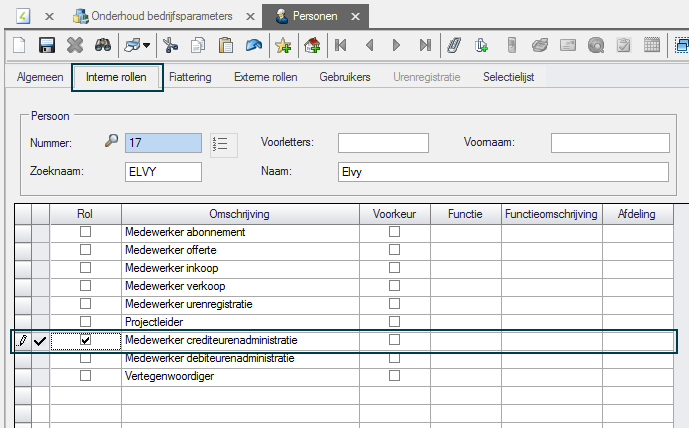Tick Voorkeur checkbox for Projectleider
This screenshot has height=428, width=689.
tap(394, 322)
